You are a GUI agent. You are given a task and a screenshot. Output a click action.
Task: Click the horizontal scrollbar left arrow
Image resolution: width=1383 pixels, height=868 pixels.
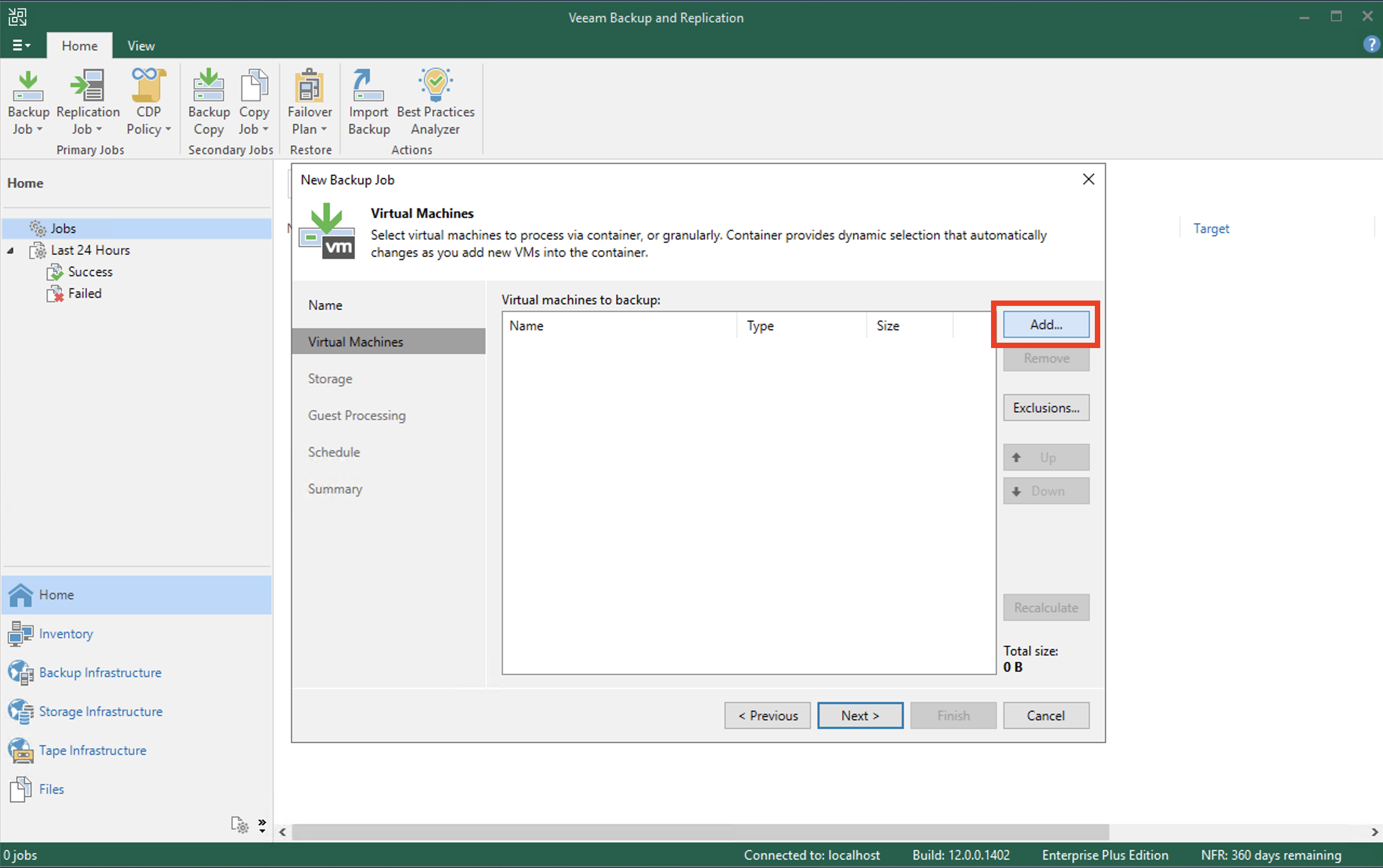[282, 832]
